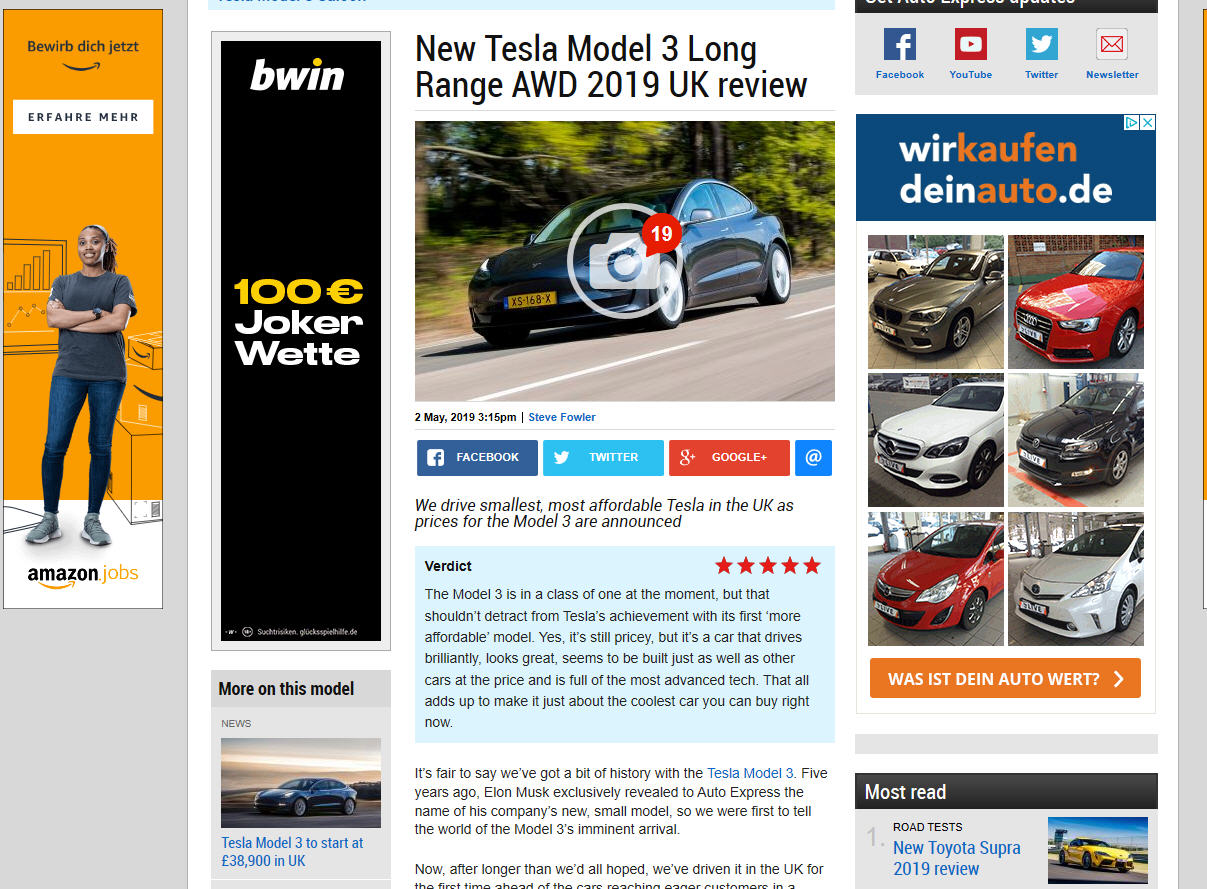Click the red Opel car photo in ad

[x=936, y=578]
